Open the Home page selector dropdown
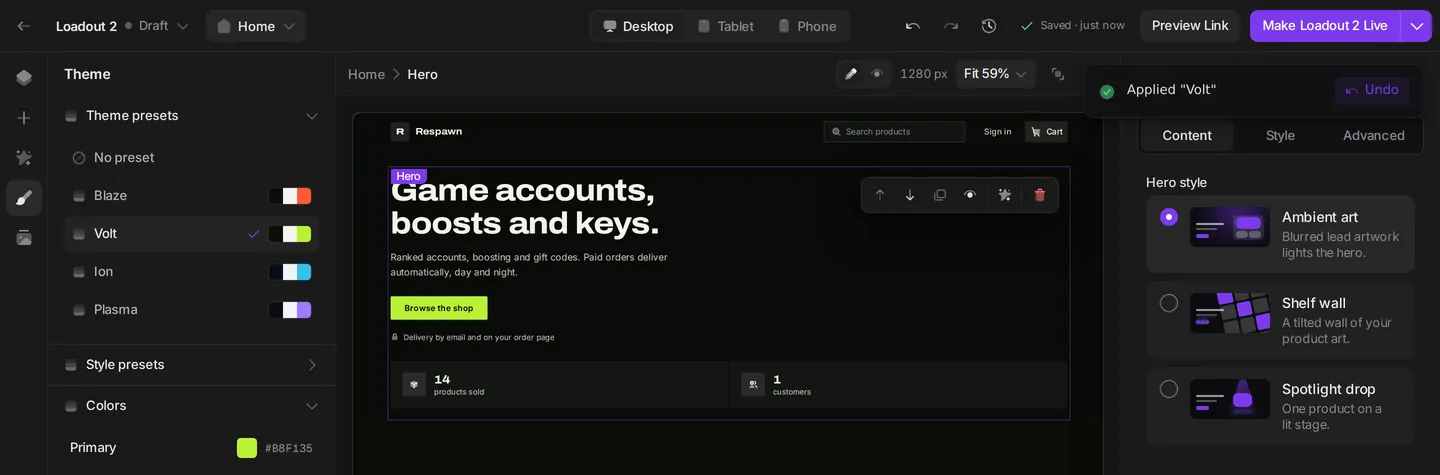The image size is (1440, 475). pos(256,26)
